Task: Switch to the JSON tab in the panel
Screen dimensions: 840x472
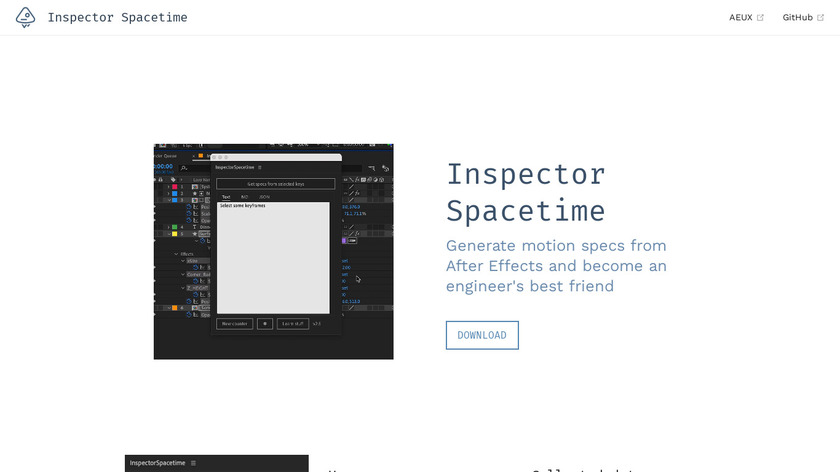Action: [264, 197]
